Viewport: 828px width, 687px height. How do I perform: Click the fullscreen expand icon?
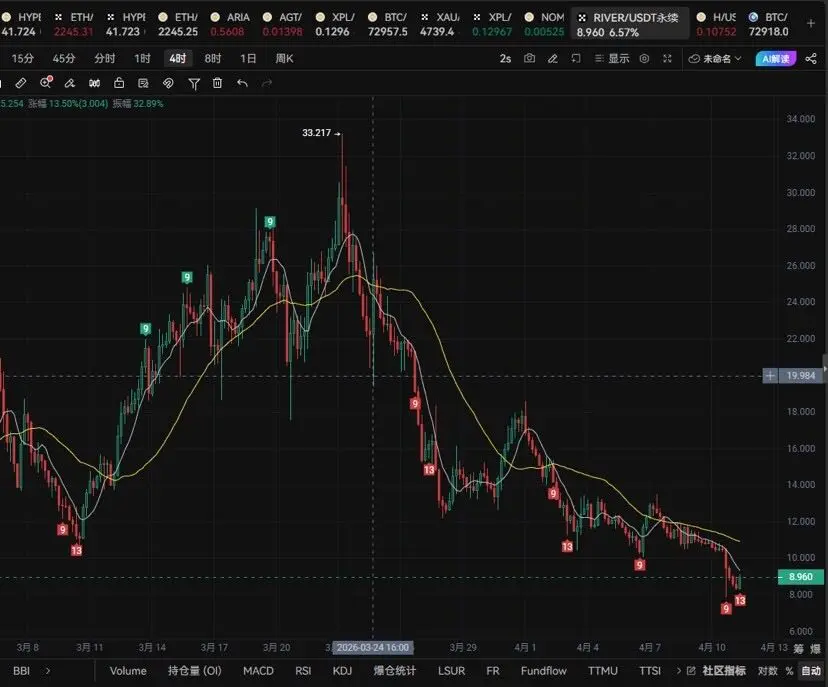667,59
